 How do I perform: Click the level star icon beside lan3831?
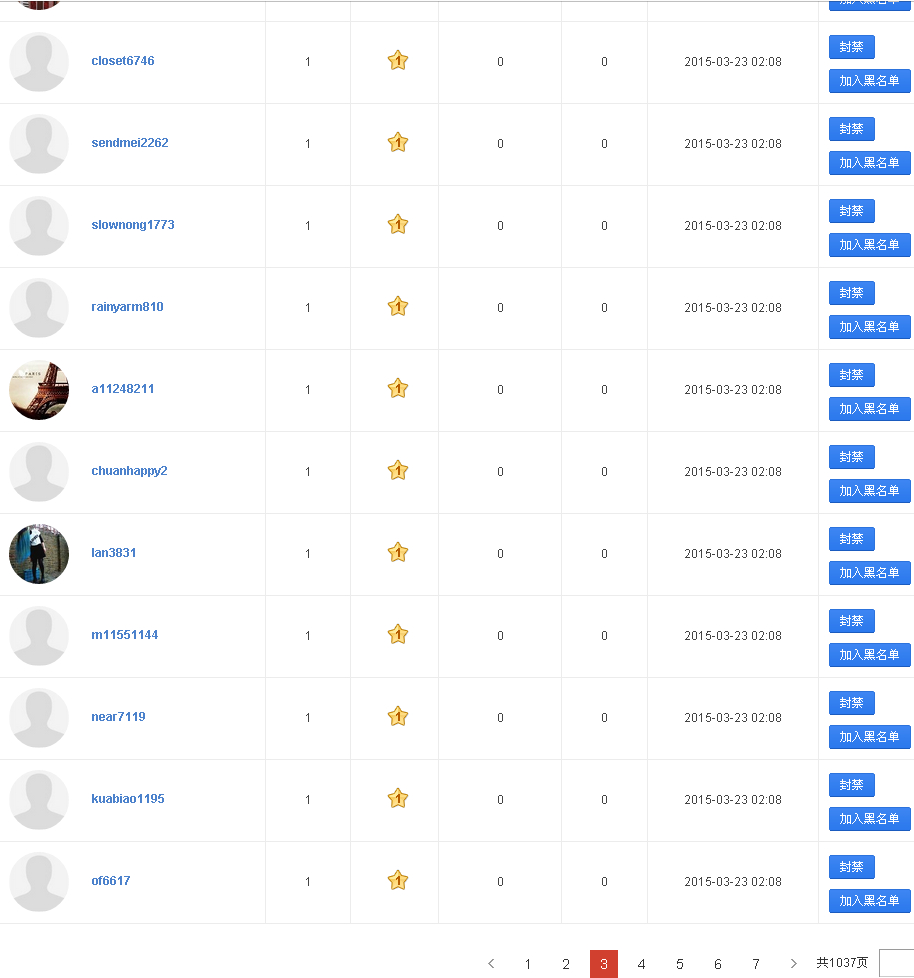click(398, 553)
